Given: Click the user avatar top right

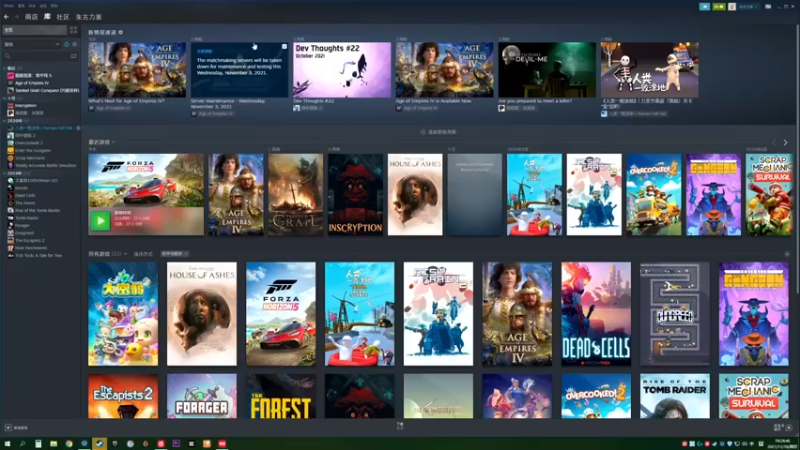Looking at the screenshot, I should (x=732, y=7).
